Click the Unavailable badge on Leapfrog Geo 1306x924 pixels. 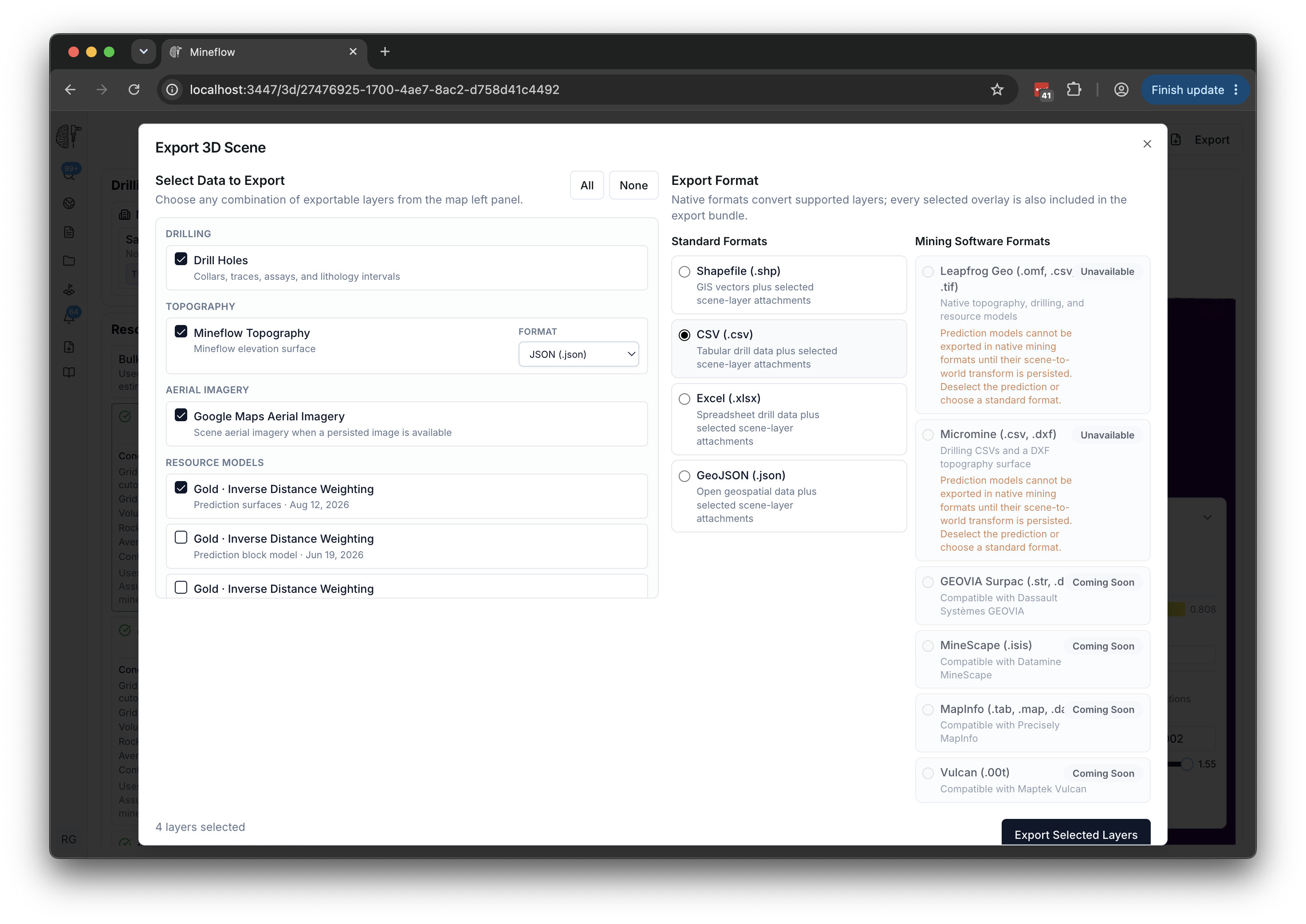[x=1107, y=272]
